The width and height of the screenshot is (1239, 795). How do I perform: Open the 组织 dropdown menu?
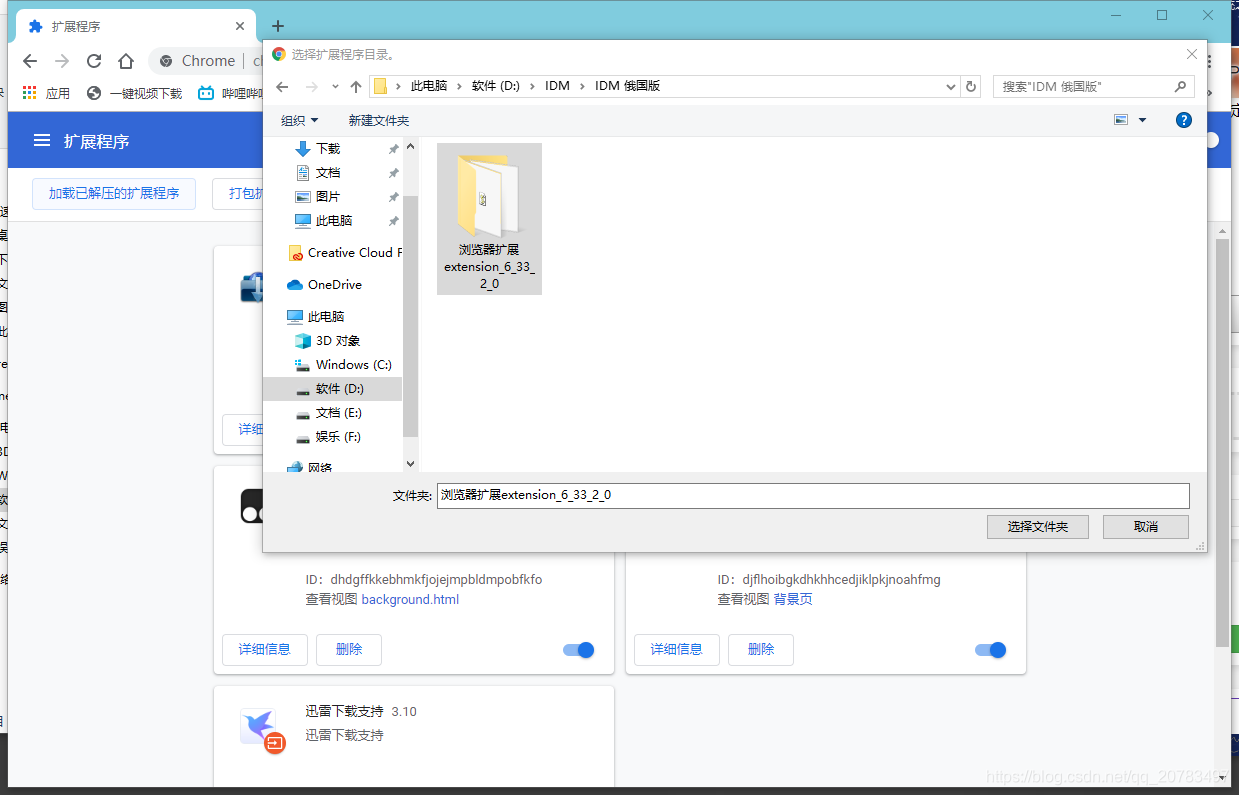coord(297,119)
